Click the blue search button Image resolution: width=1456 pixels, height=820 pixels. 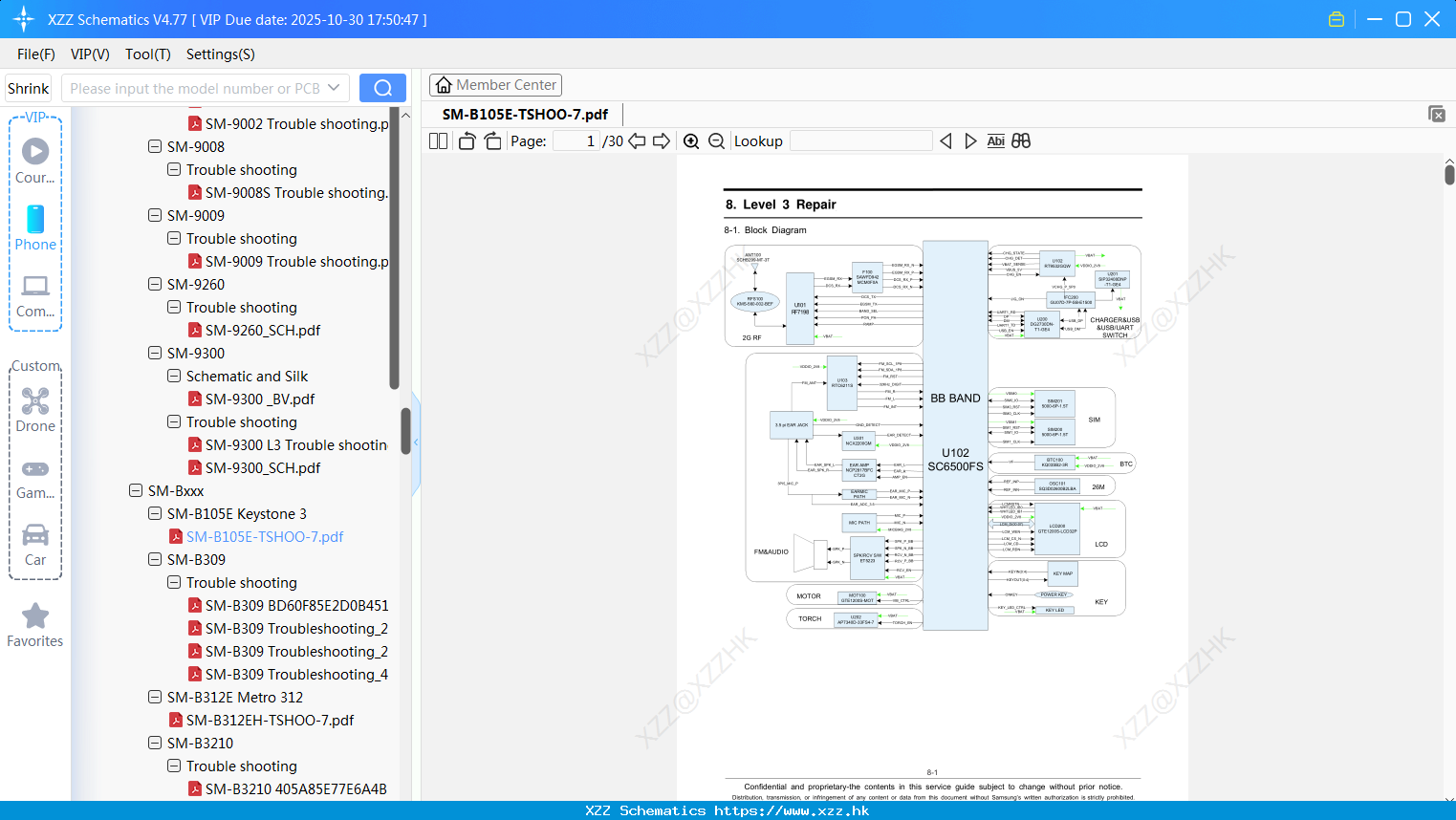[x=382, y=88]
